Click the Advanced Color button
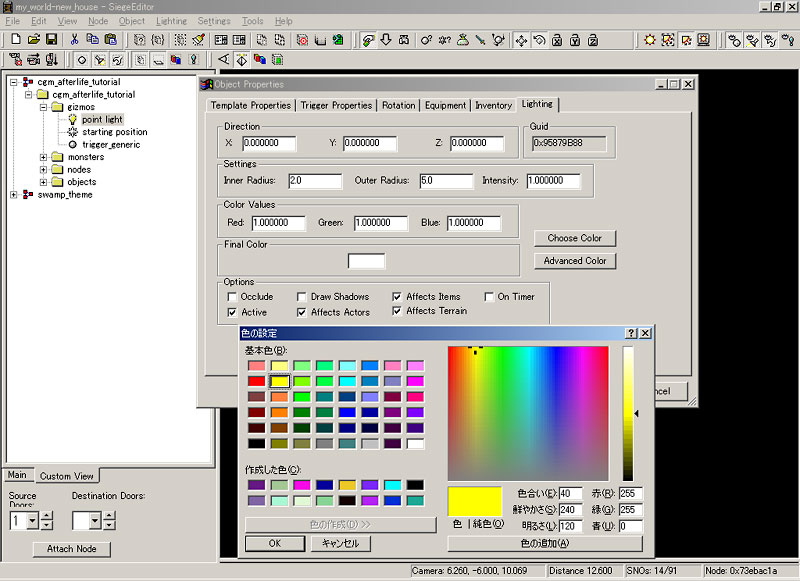This screenshot has width=800, height=581. click(575, 261)
